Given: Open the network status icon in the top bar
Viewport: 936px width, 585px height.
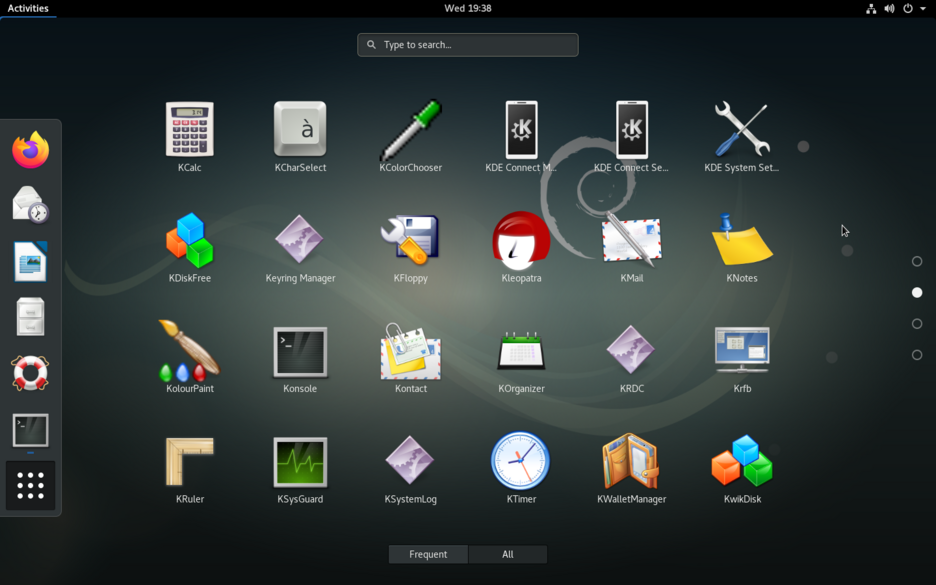Looking at the screenshot, I should [x=871, y=8].
